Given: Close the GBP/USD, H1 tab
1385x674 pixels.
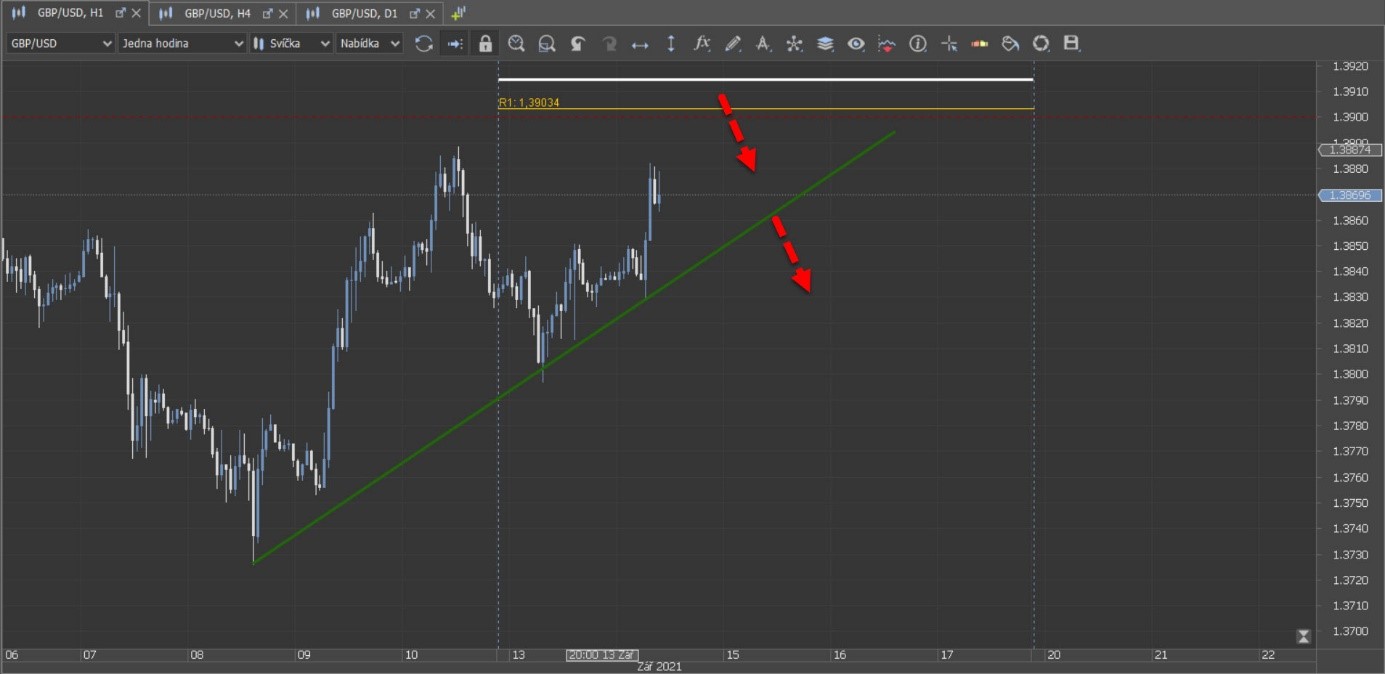Looking at the screenshot, I should pos(137,13).
